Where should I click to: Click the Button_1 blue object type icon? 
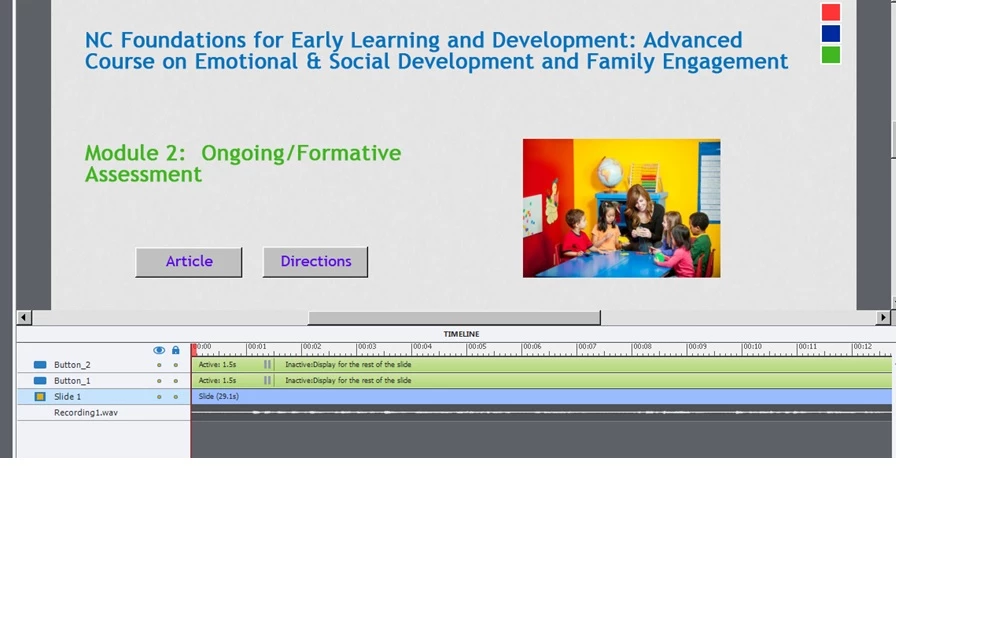[x=40, y=381]
